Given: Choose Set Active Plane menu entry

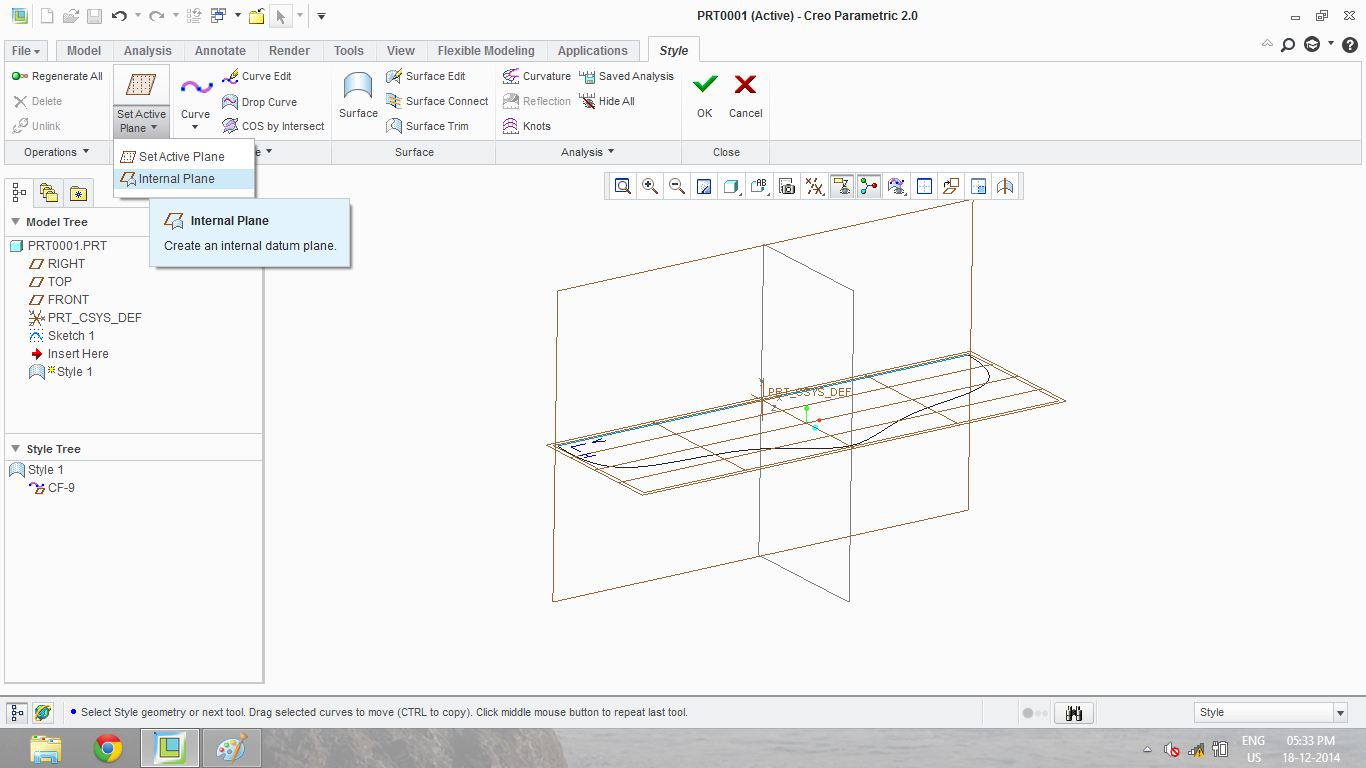Looking at the screenshot, I should [x=185, y=157].
